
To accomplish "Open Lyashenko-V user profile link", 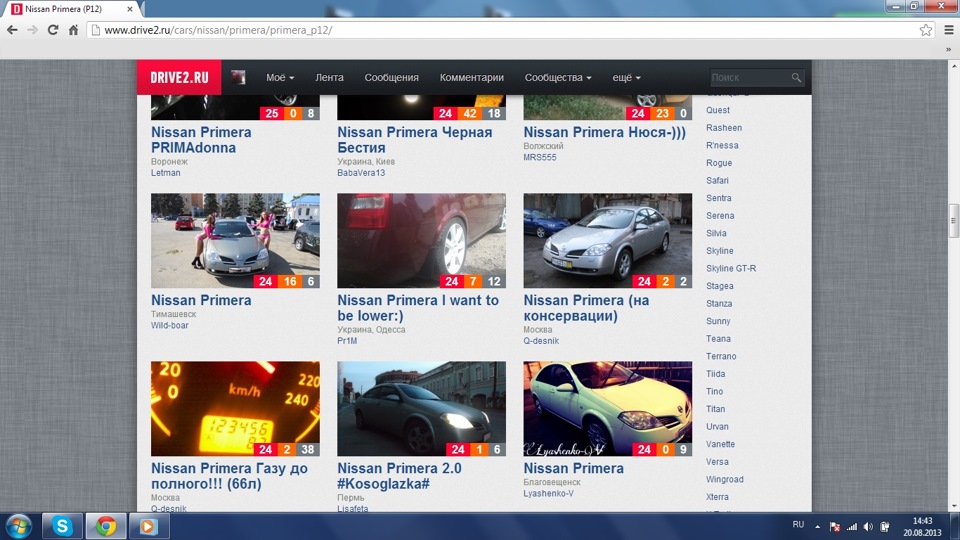I will pyautogui.click(x=549, y=493).
